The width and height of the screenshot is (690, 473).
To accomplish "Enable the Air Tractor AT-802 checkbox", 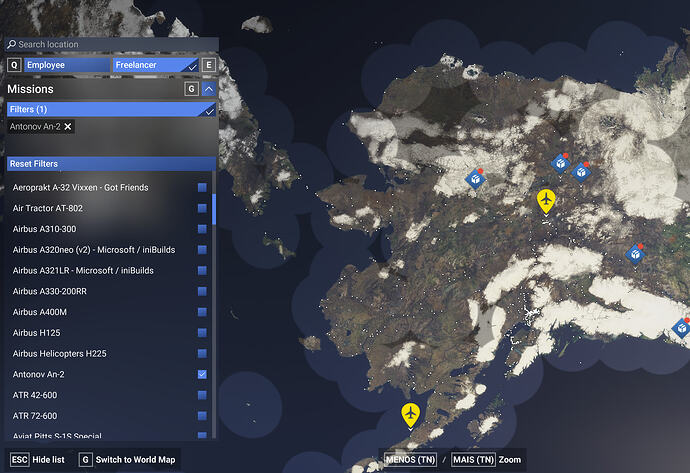I will pyautogui.click(x=202, y=208).
